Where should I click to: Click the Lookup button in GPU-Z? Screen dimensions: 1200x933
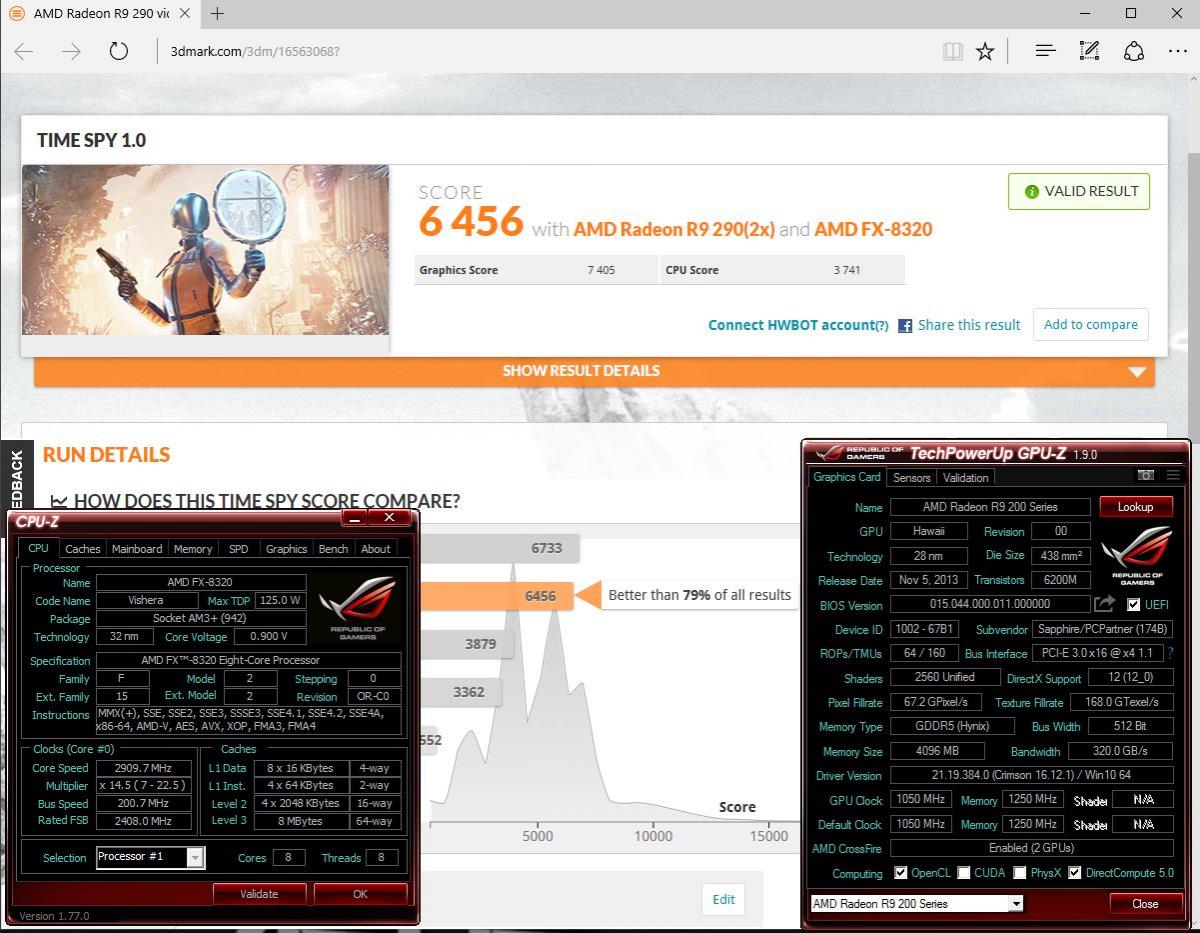pyautogui.click(x=1136, y=507)
